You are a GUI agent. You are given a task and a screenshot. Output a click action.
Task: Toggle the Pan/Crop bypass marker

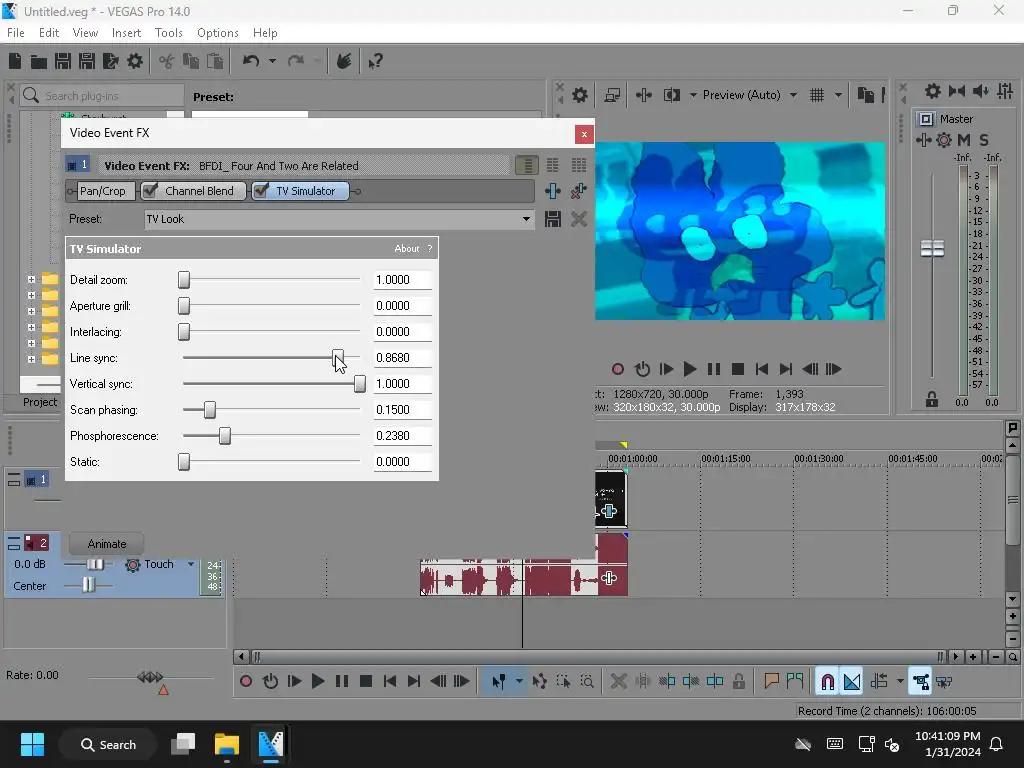tap(71, 191)
